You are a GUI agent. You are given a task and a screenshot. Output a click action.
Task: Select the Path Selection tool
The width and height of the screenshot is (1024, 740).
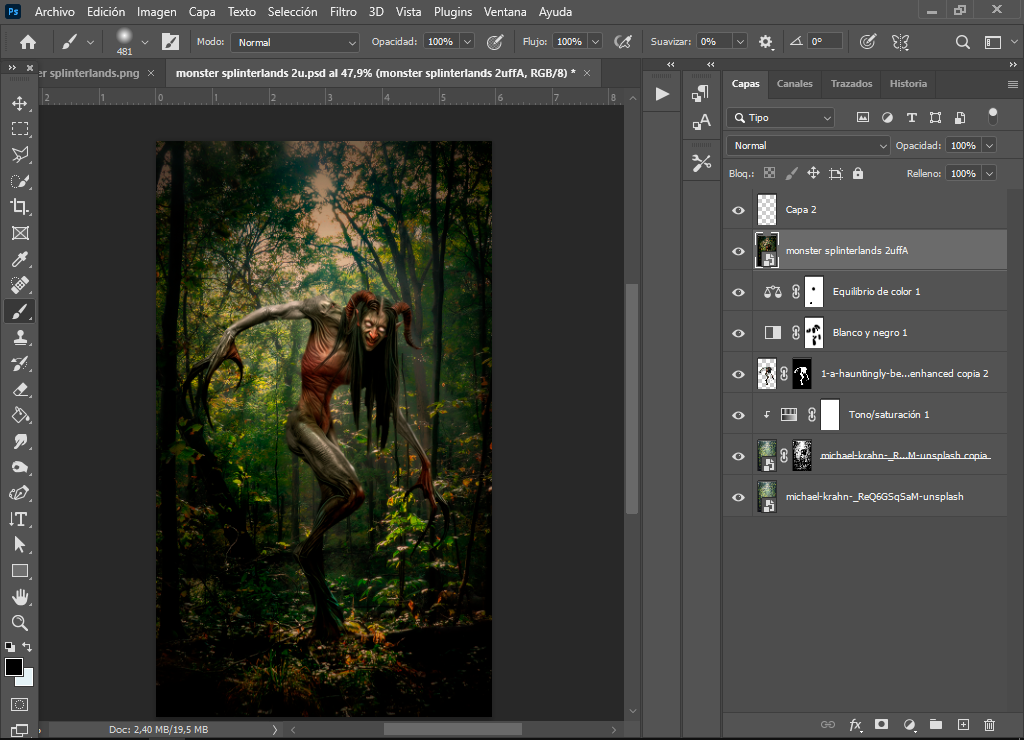click(20, 545)
